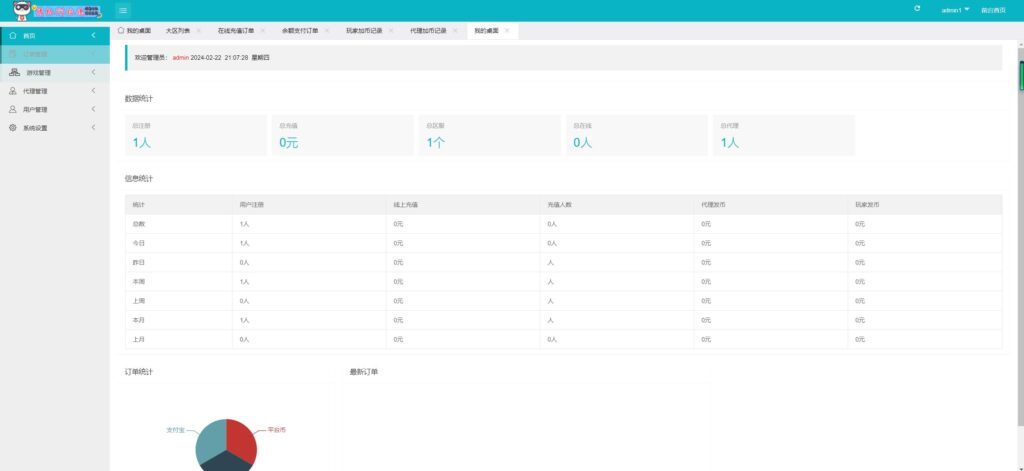The height and width of the screenshot is (471, 1024).
Task: Toggle the sidebar collapse hamburger icon
Action: pyautogui.click(x=123, y=10)
